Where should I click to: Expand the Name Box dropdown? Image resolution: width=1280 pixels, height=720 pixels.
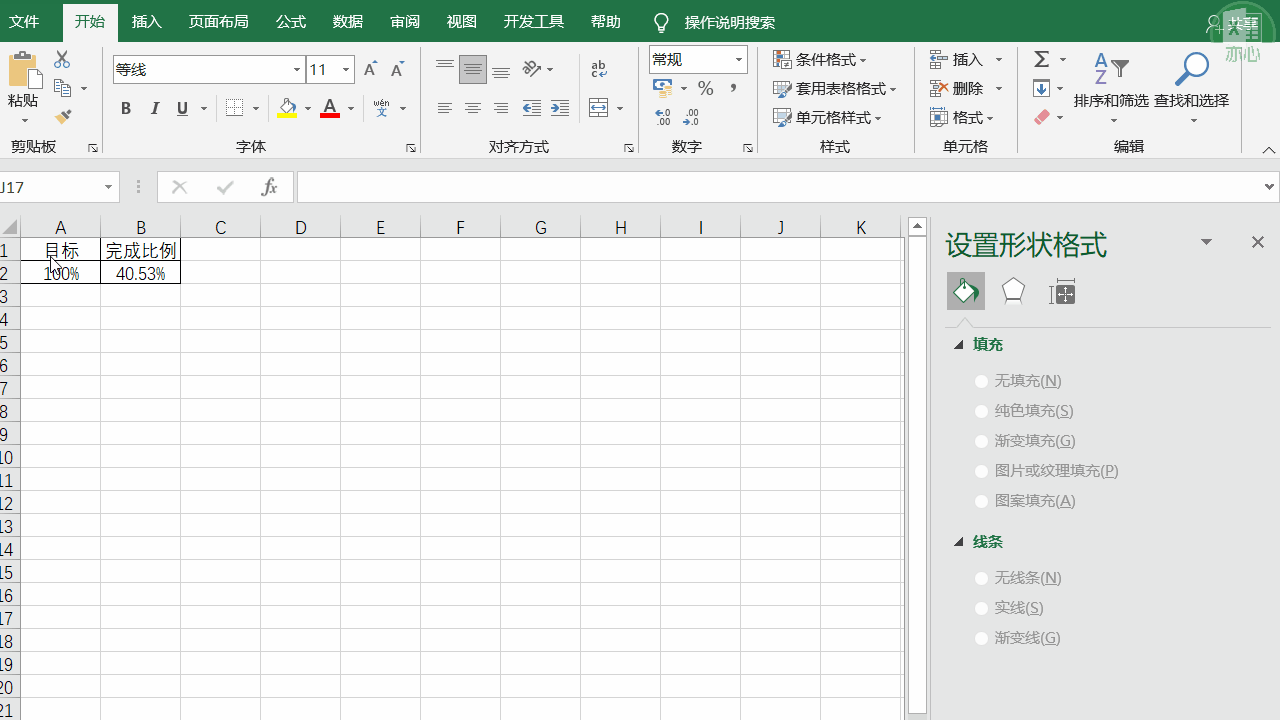108,187
